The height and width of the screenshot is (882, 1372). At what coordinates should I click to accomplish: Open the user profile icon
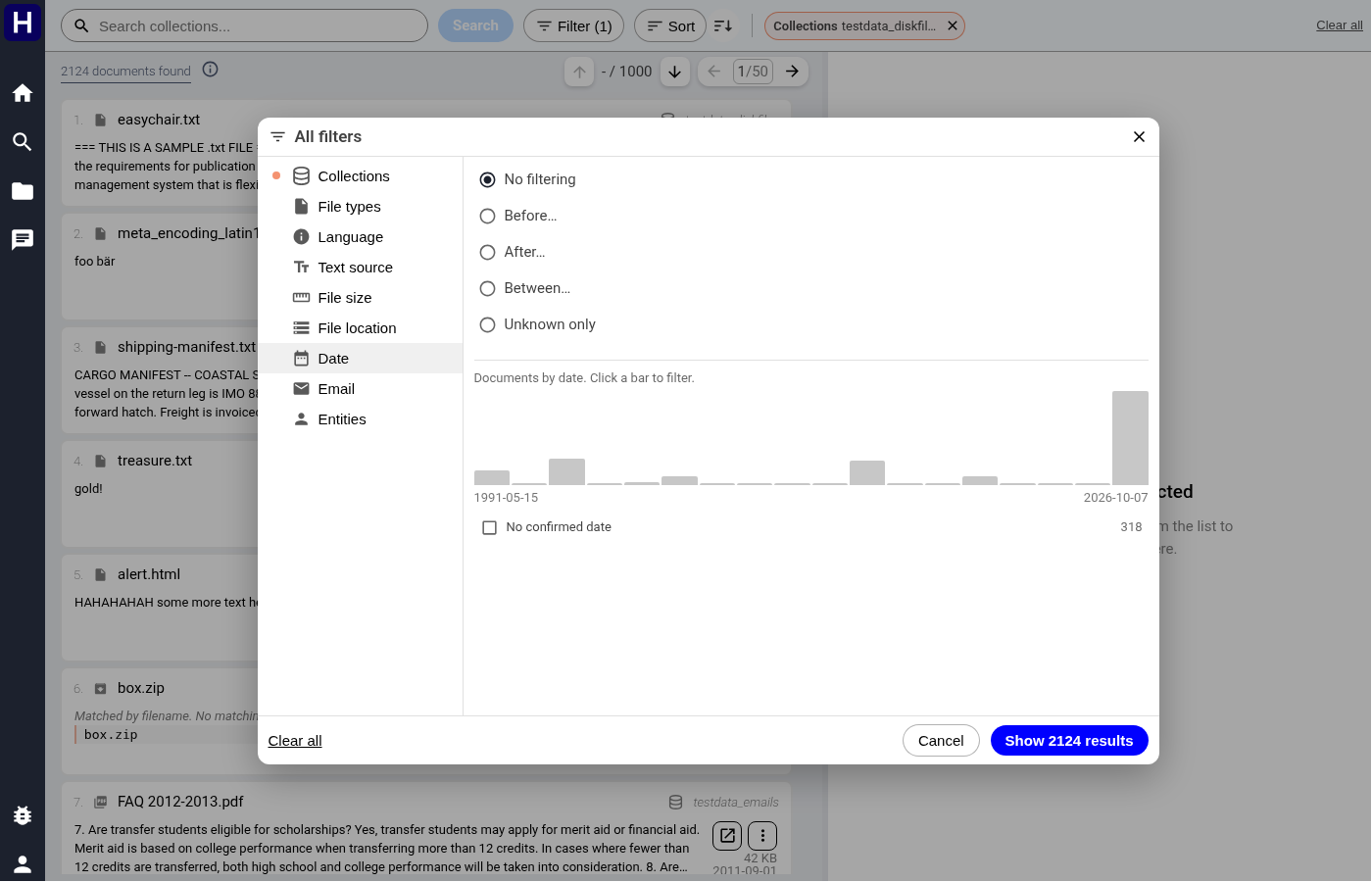click(23, 864)
